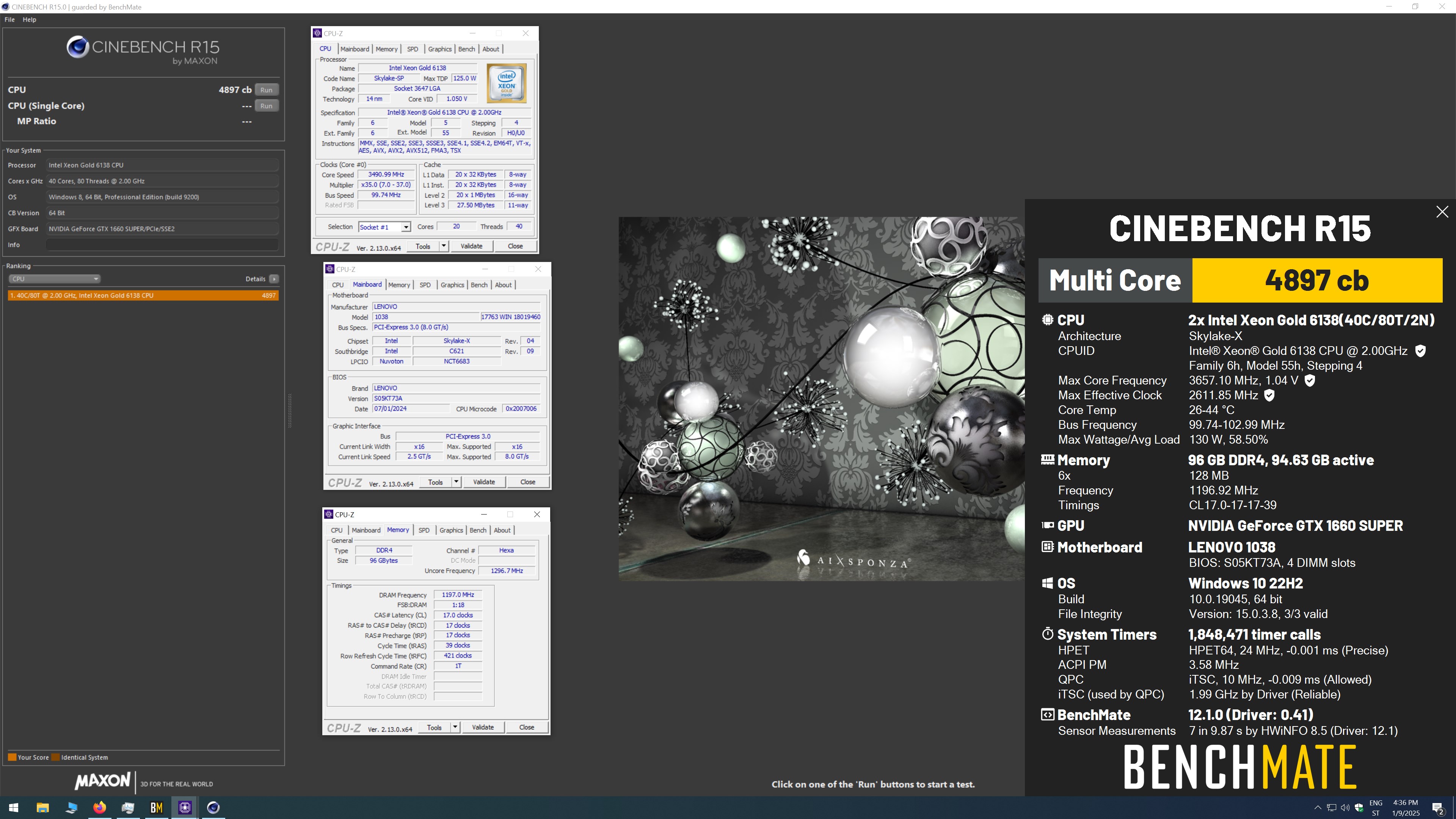
Task: Click CPU-Z title icon in Memory window
Action: 329,515
